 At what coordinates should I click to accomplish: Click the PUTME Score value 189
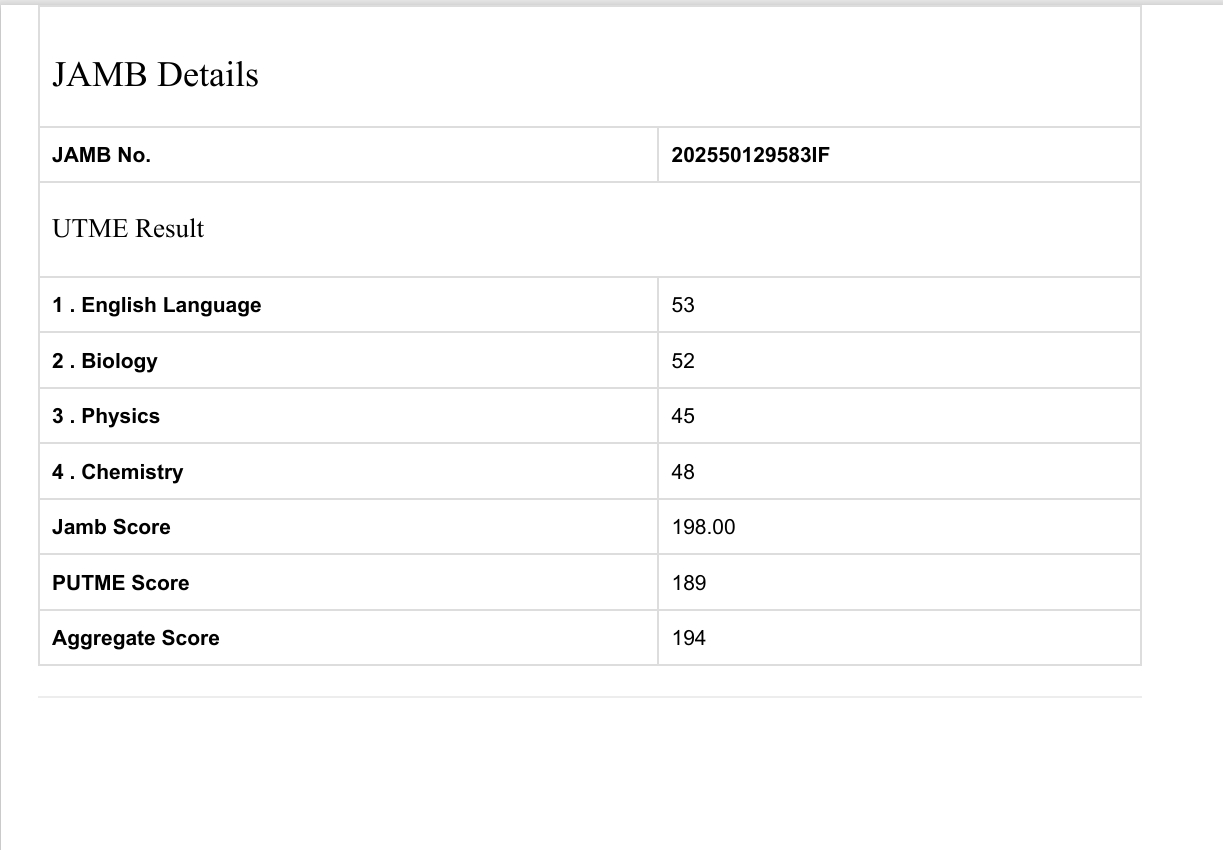(689, 583)
